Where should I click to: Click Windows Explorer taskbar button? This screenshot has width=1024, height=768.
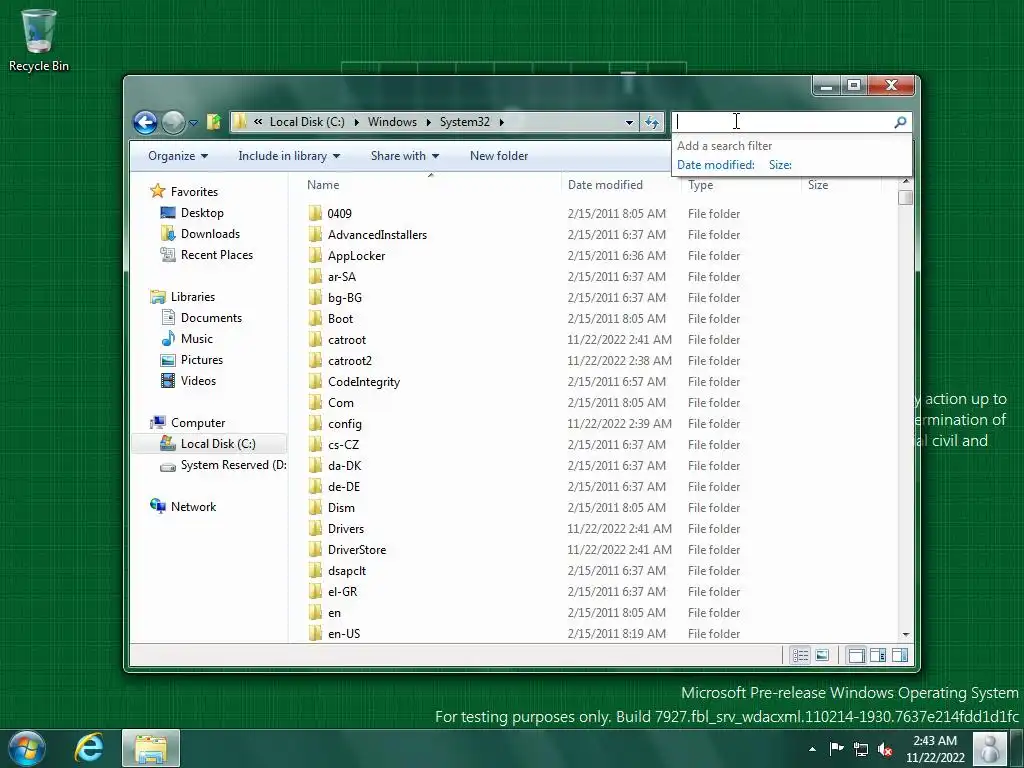[x=151, y=748]
